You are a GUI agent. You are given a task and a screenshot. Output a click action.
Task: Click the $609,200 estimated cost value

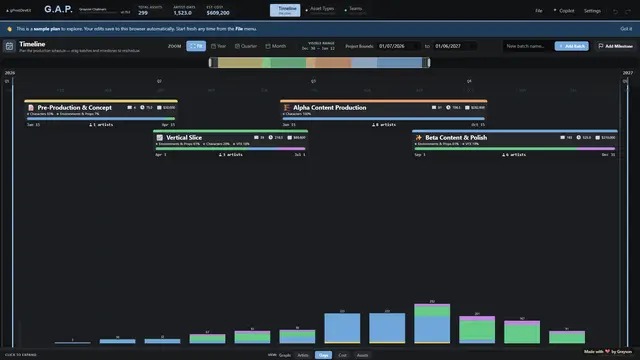pos(218,13)
